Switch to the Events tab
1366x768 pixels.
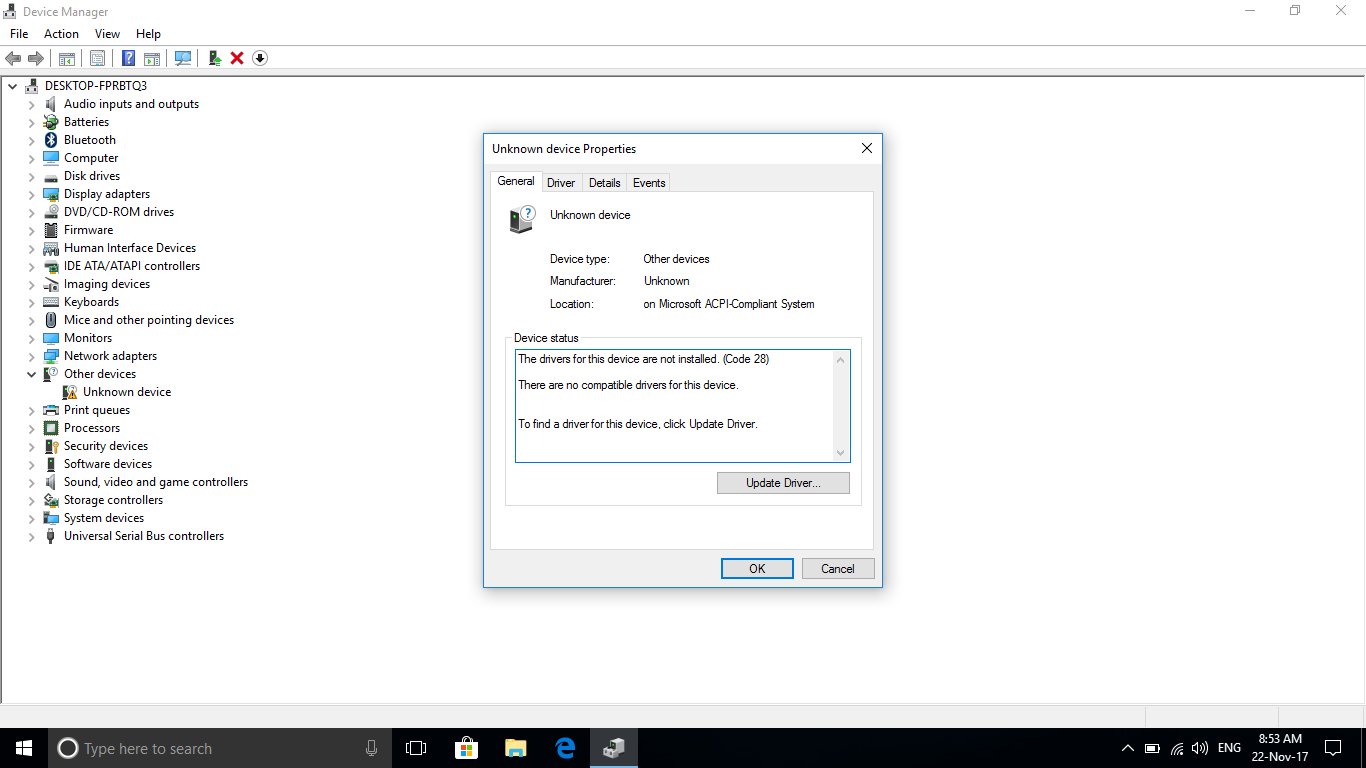[649, 183]
